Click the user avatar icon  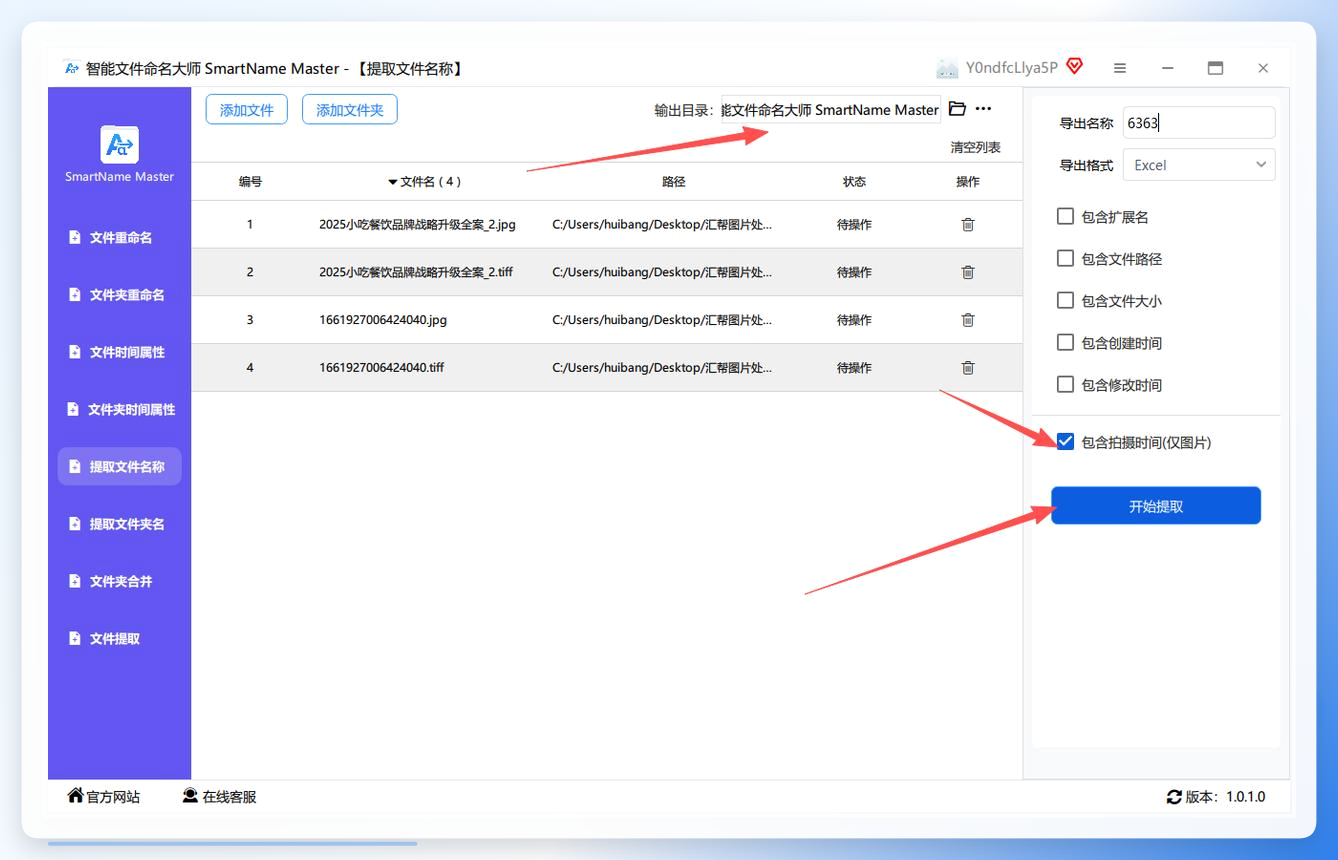click(947, 68)
